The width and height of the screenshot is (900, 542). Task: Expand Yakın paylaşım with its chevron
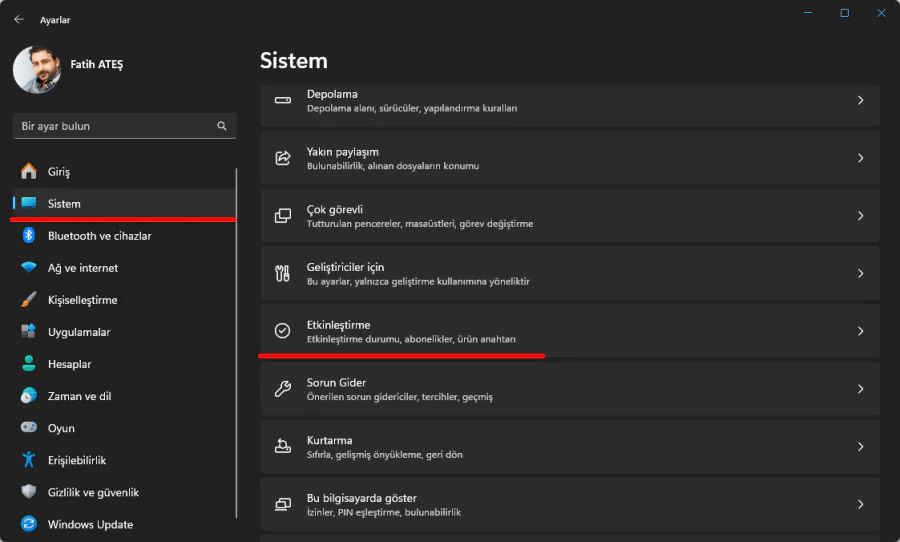860,158
